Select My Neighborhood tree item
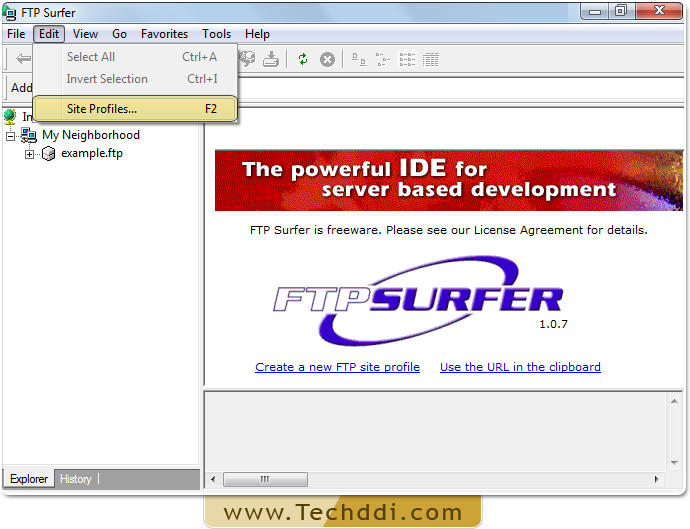Screen dimensions: 690x529 tap(91, 135)
